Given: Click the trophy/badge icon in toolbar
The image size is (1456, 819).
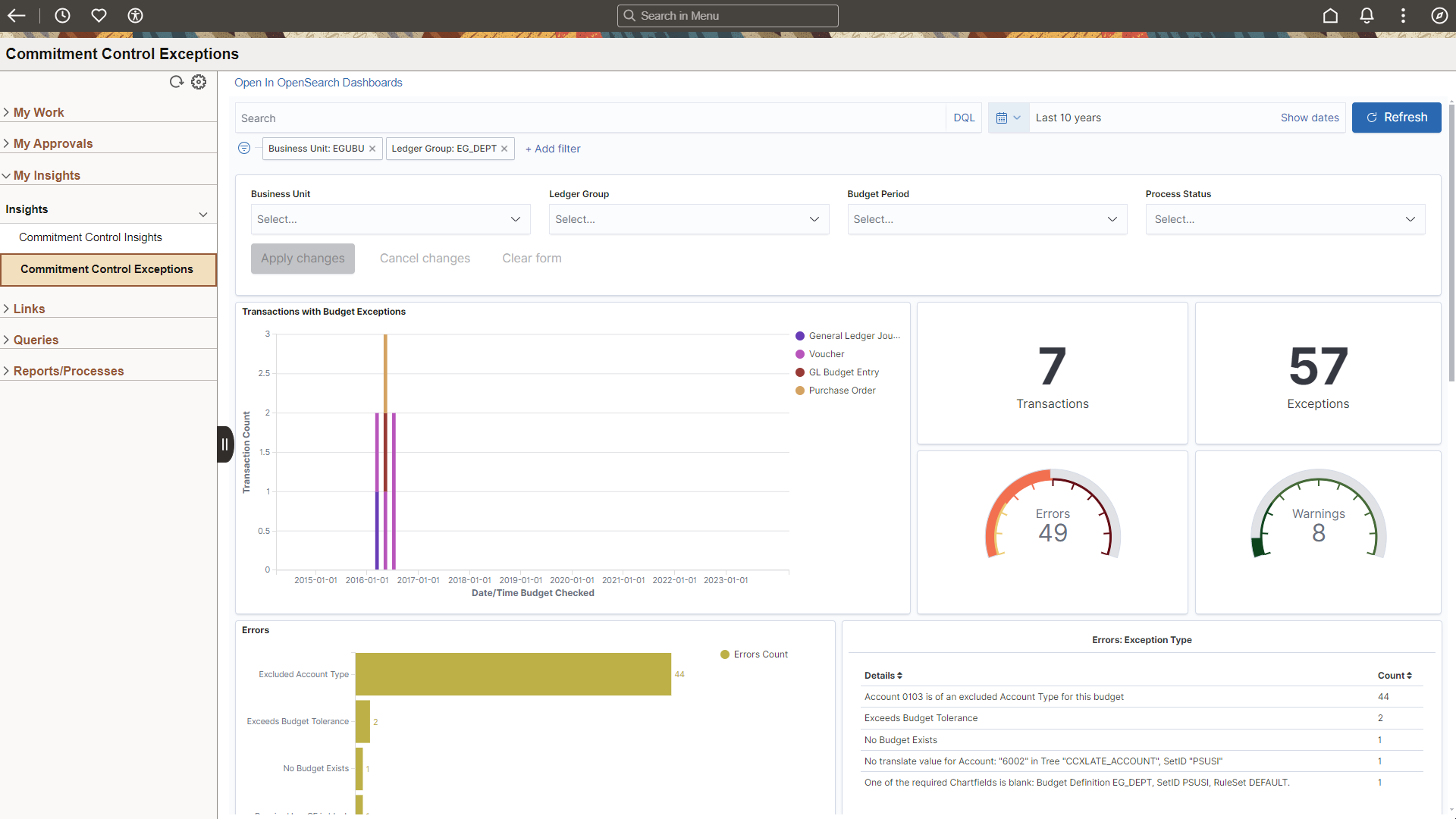Looking at the screenshot, I should point(134,15).
